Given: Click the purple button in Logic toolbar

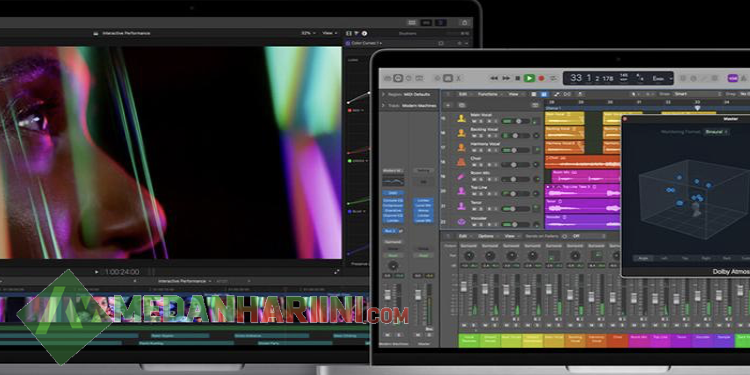Looking at the screenshot, I should [x=732, y=78].
